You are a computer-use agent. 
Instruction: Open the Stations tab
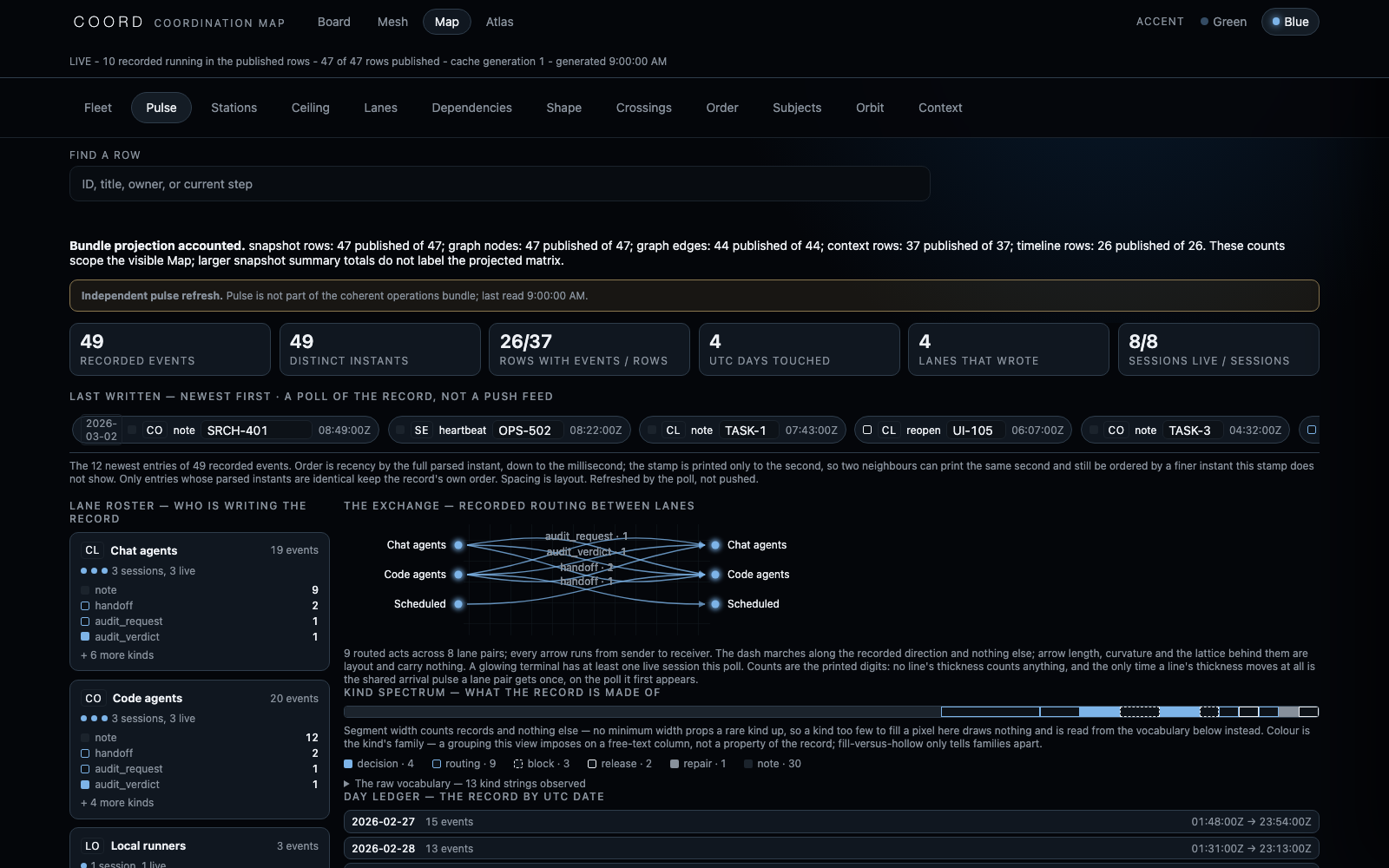[234, 108]
